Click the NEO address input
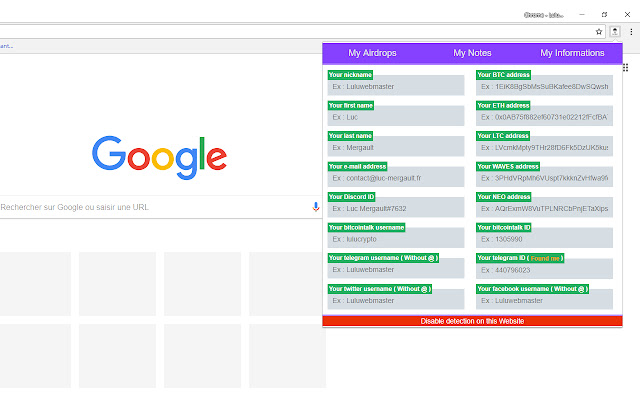 (544, 209)
